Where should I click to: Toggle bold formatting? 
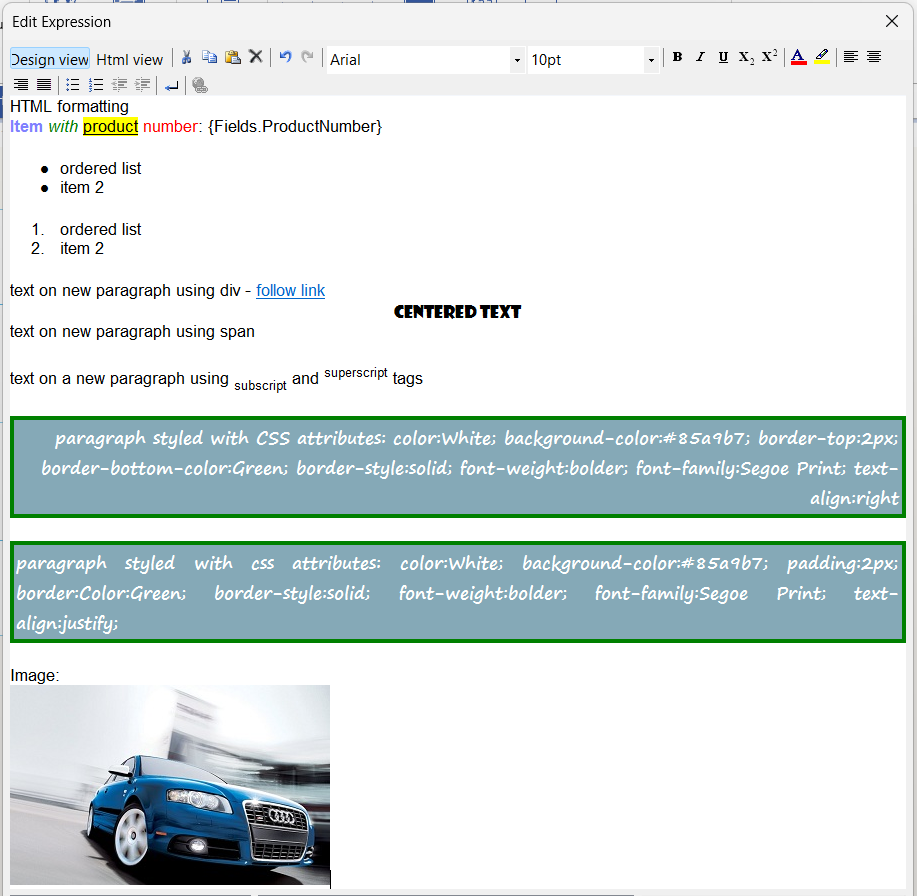pos(677,57)
